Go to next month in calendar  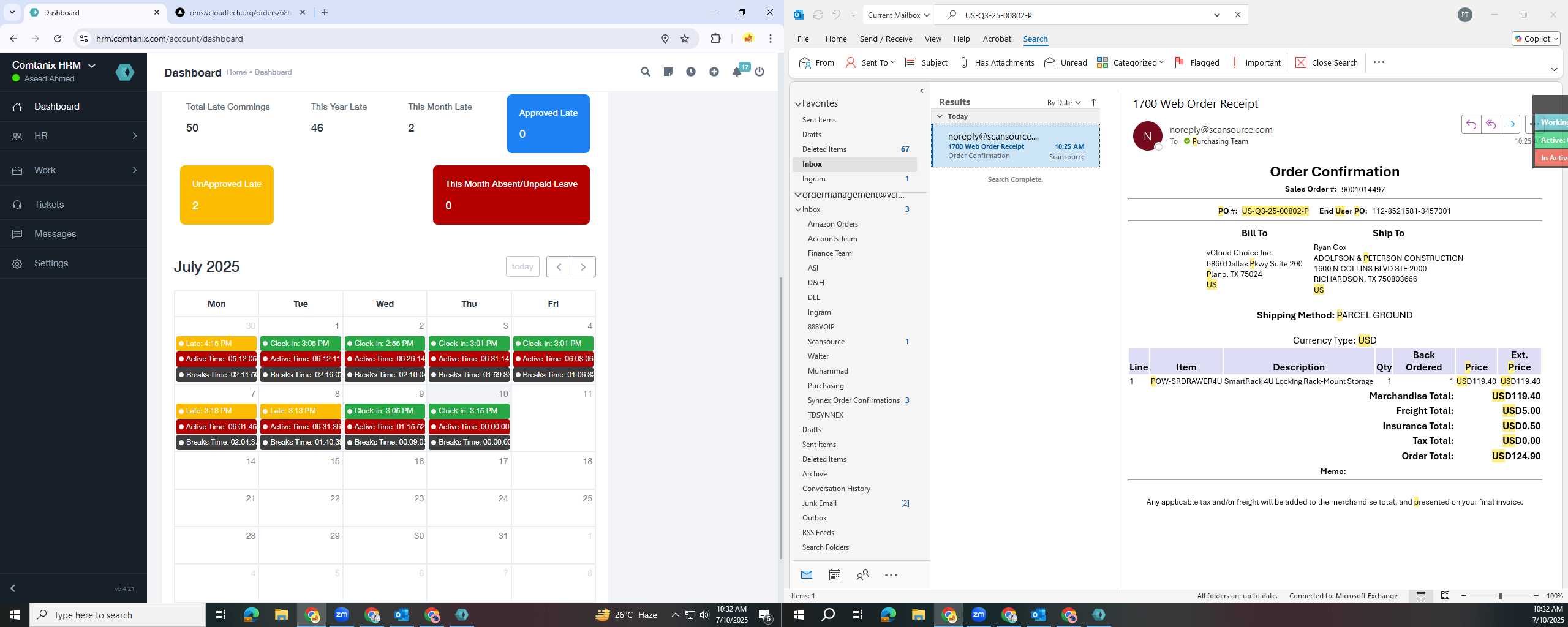[583, 266]
